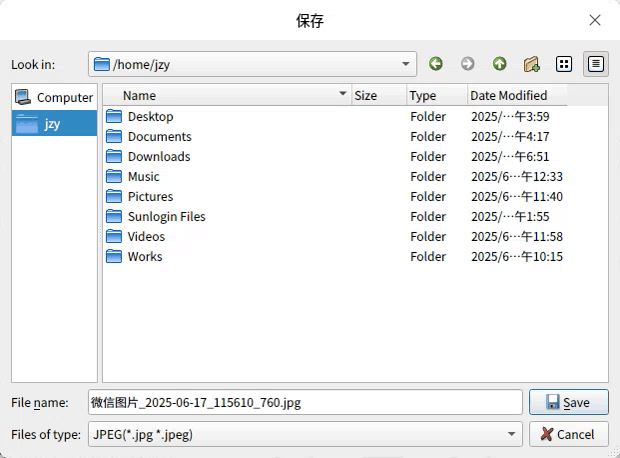Select the Pictures folder icon
This screenshot has width=620, height=458.
[x=114, y=197]
